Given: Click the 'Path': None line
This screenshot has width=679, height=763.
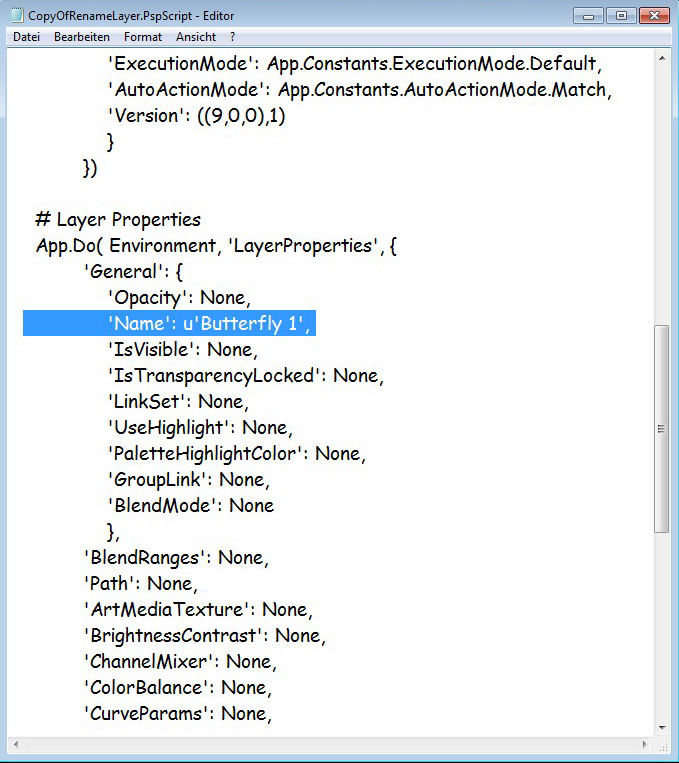Looking at the screenshot, I should click(x=141, y=583).
